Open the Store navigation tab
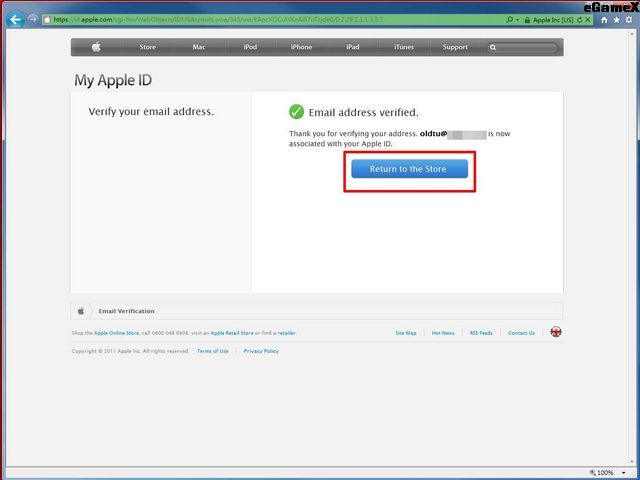The width and height of the screenshot is (640, 480). pyautogui.click(x=147, y=47)
